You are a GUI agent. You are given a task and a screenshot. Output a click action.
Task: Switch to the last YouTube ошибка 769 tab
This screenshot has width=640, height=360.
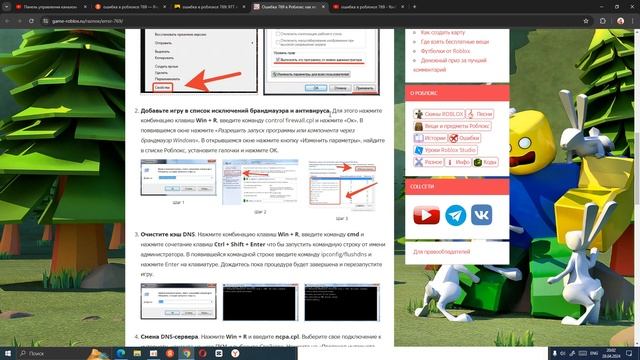coord(369,7)
